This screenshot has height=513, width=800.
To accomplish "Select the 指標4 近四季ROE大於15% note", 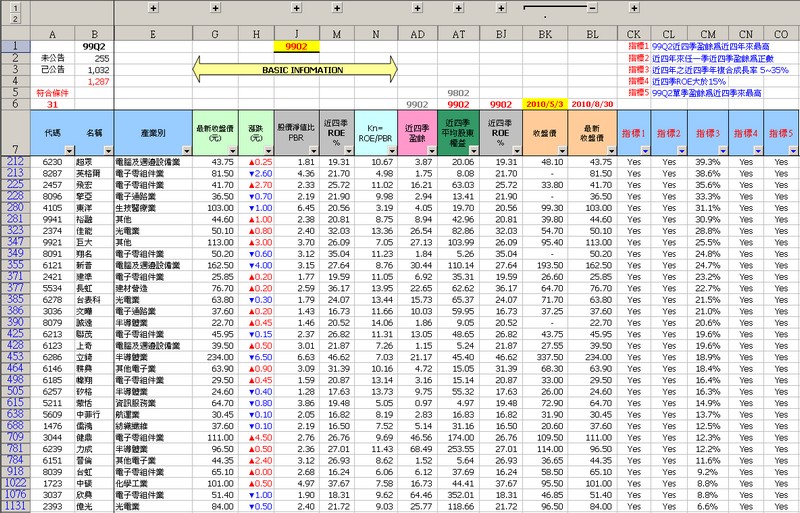I will pyautogui.click(x=677, y=81).
